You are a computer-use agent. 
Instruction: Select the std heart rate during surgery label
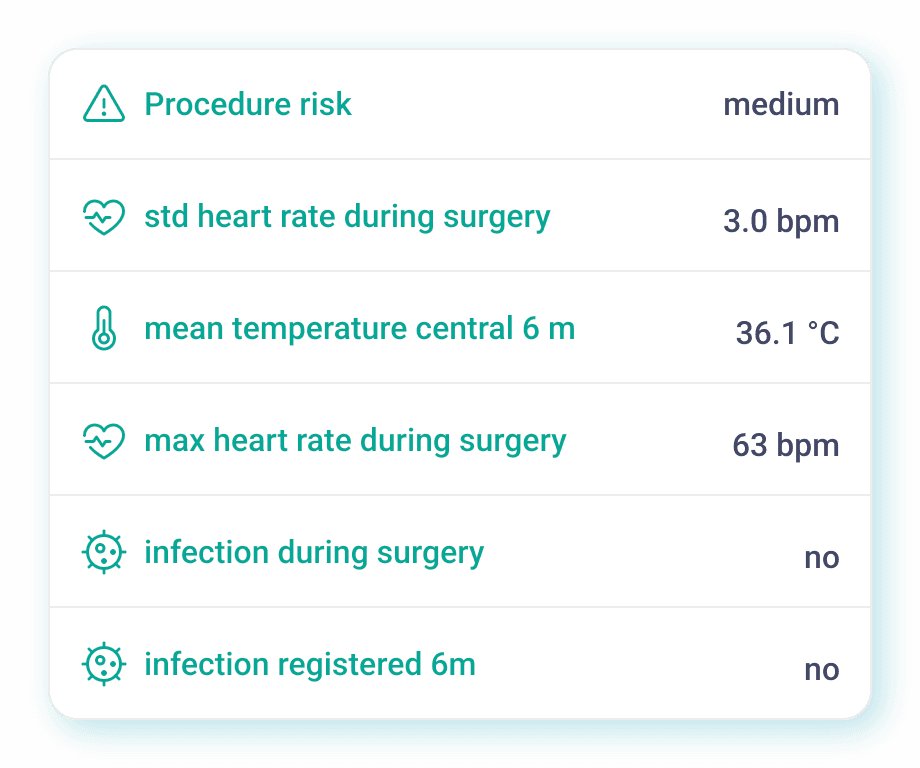tap(348, 216)
